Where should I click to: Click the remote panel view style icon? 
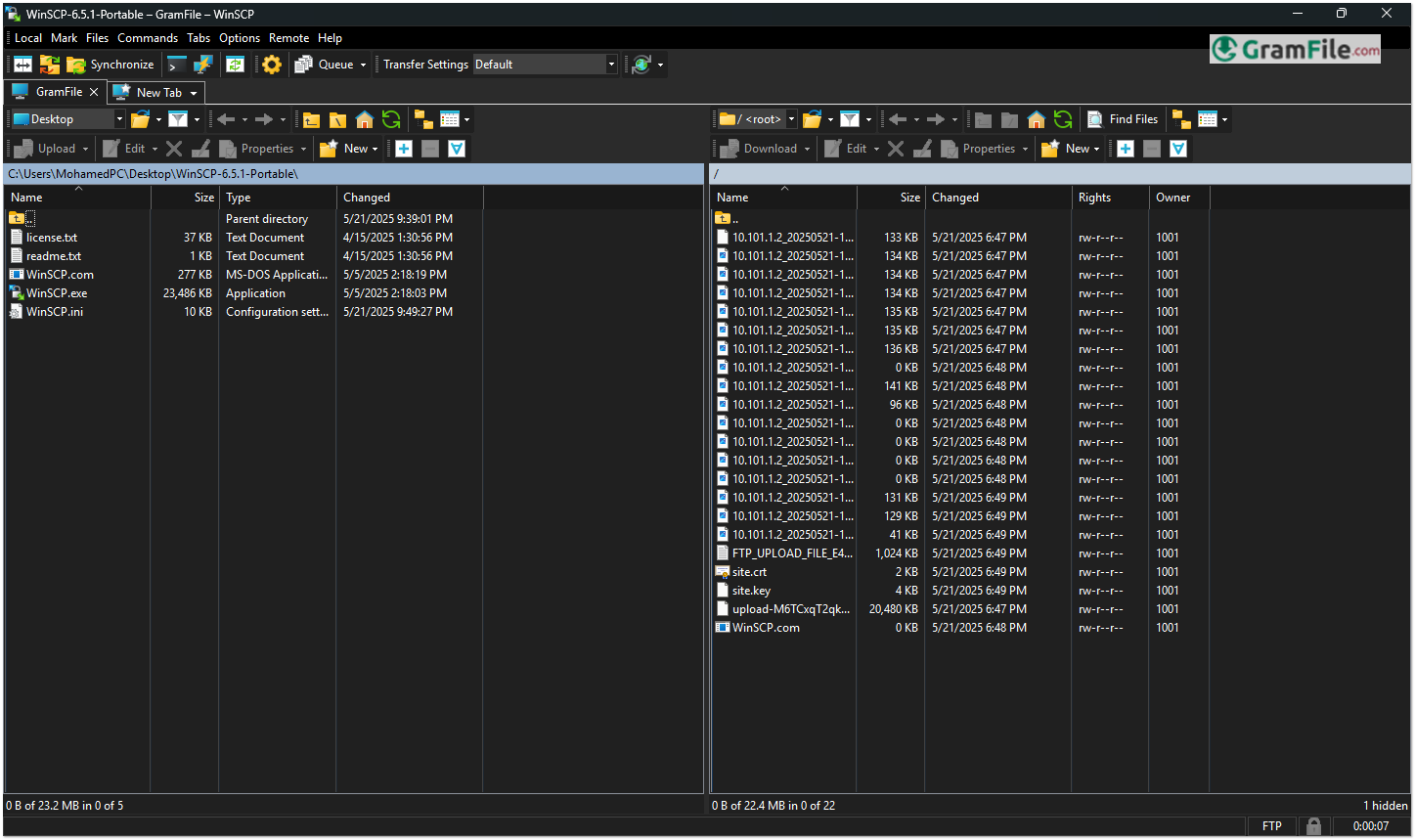pos(1208,119)
